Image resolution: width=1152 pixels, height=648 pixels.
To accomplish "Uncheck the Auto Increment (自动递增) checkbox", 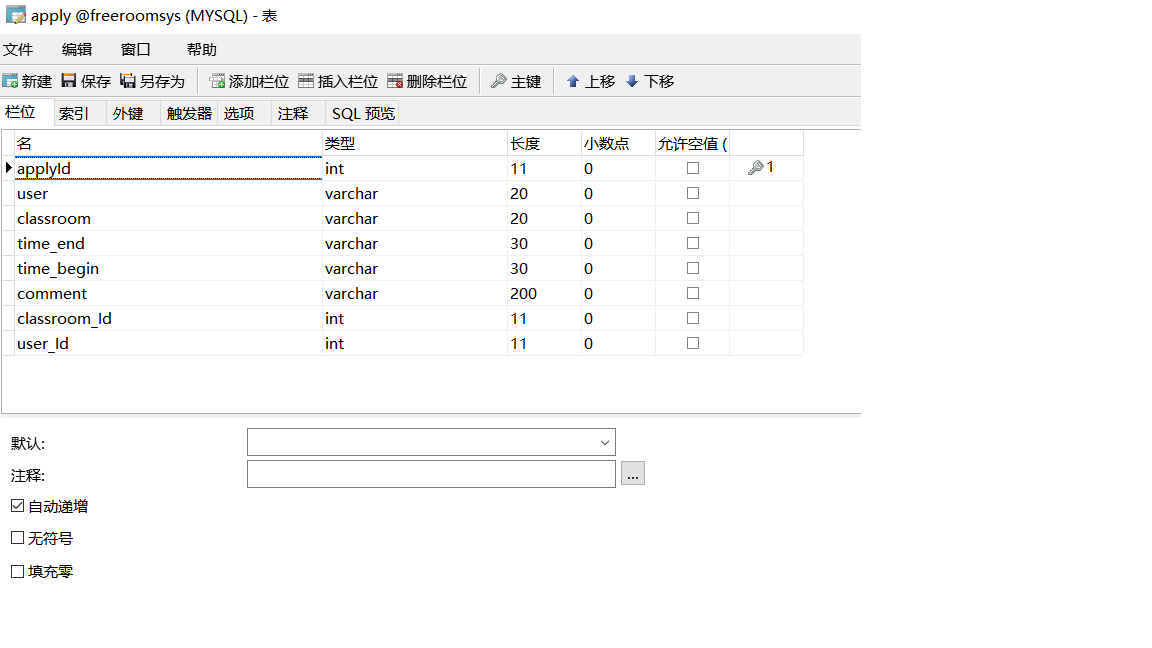I will coord(18,505).
